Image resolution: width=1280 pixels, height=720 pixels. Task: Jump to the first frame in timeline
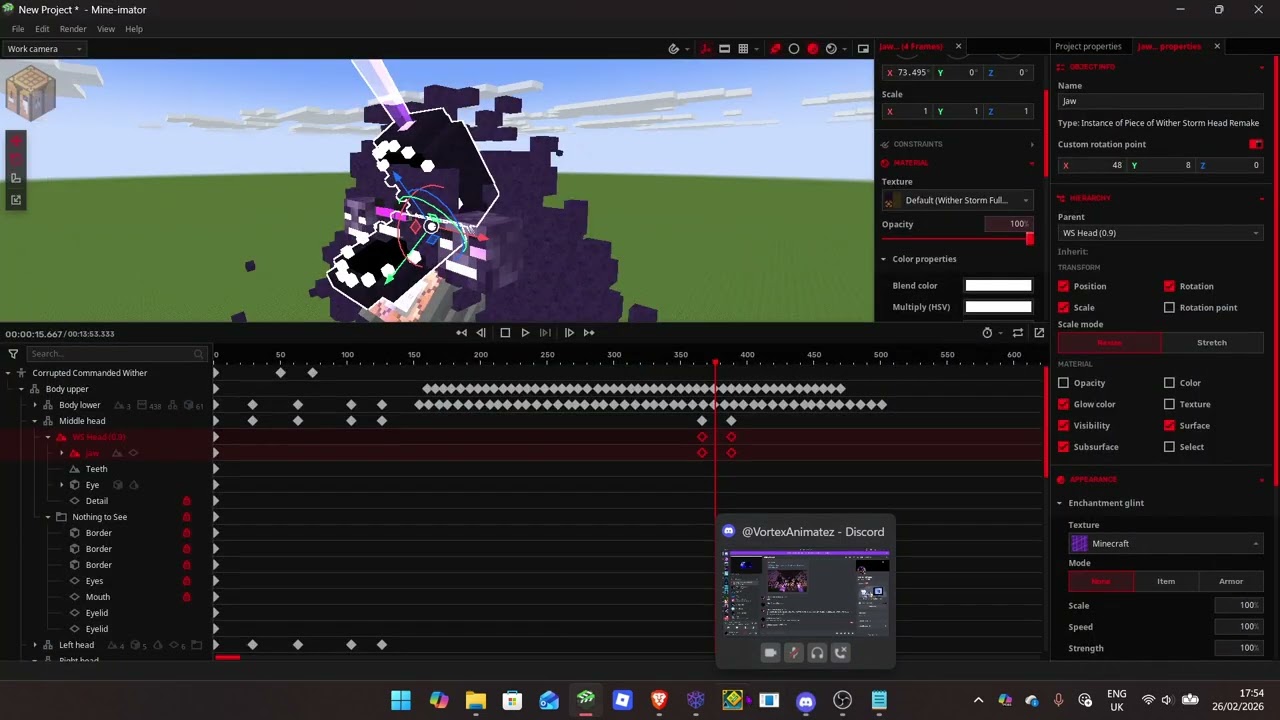pos(461,333)
